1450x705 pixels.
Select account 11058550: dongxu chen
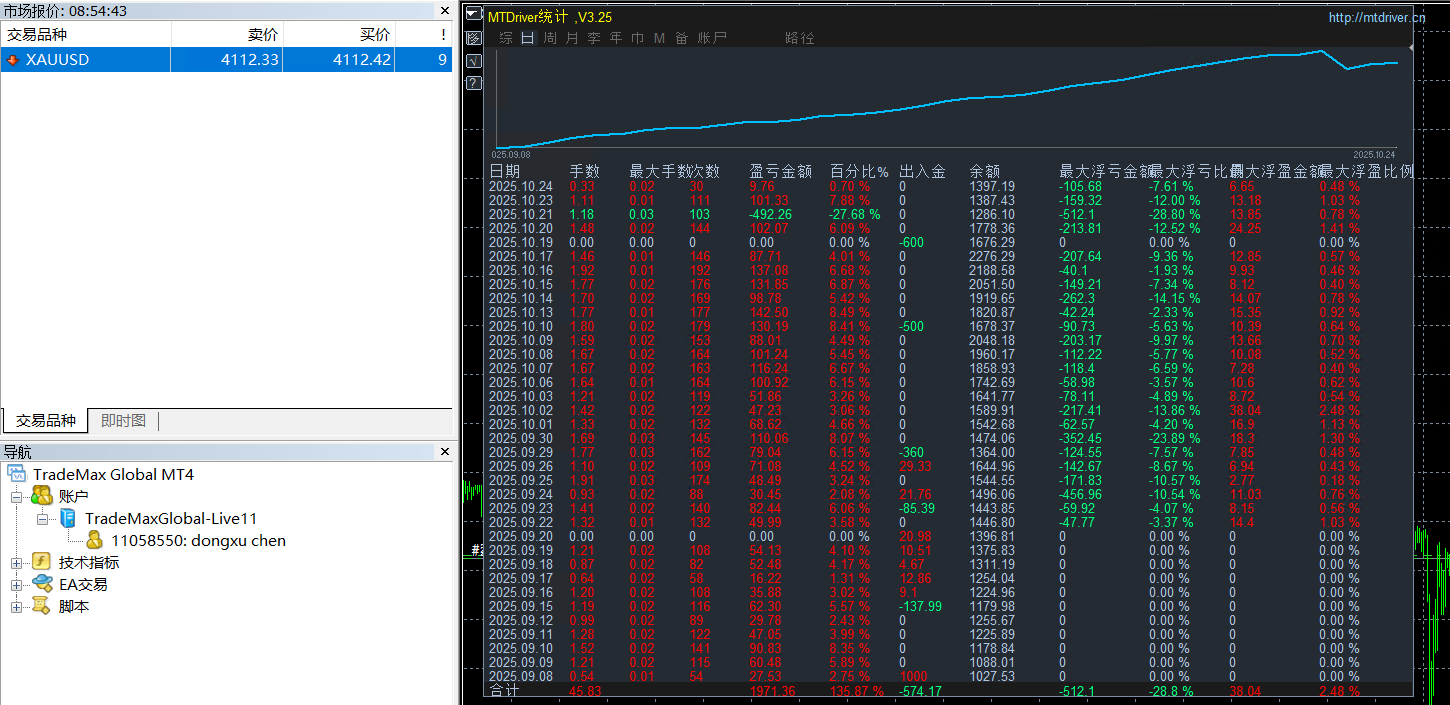click(x=198, y=540)
